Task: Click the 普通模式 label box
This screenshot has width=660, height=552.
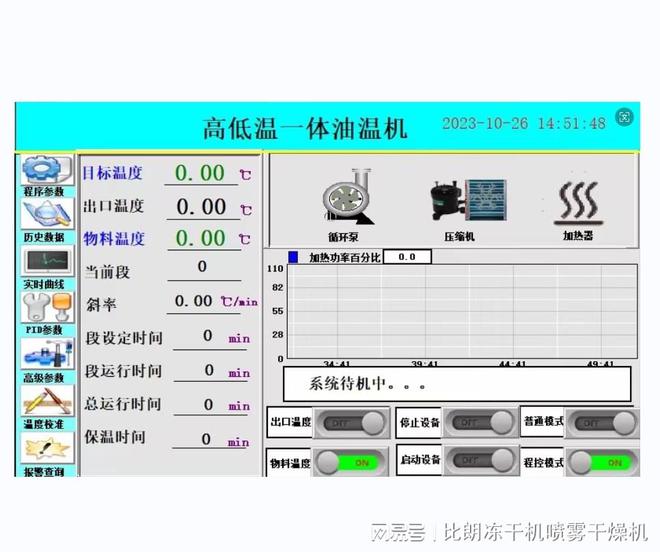Action: [543, 421]
